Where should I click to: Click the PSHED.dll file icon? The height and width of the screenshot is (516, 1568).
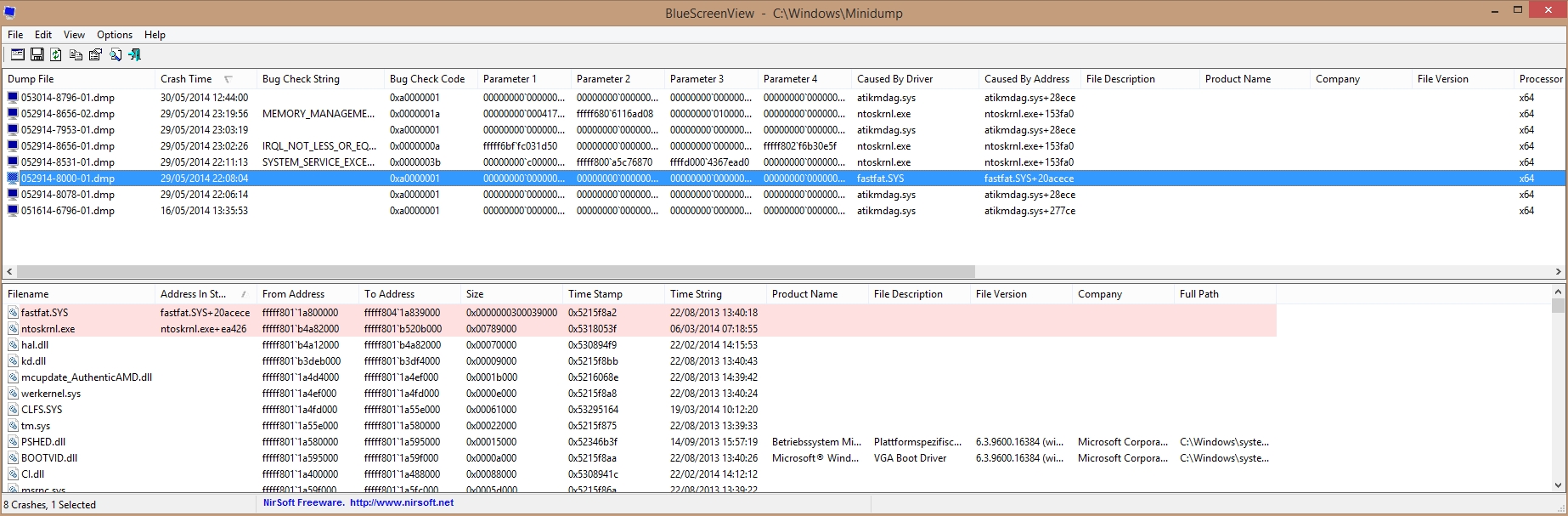coord(14,442)
